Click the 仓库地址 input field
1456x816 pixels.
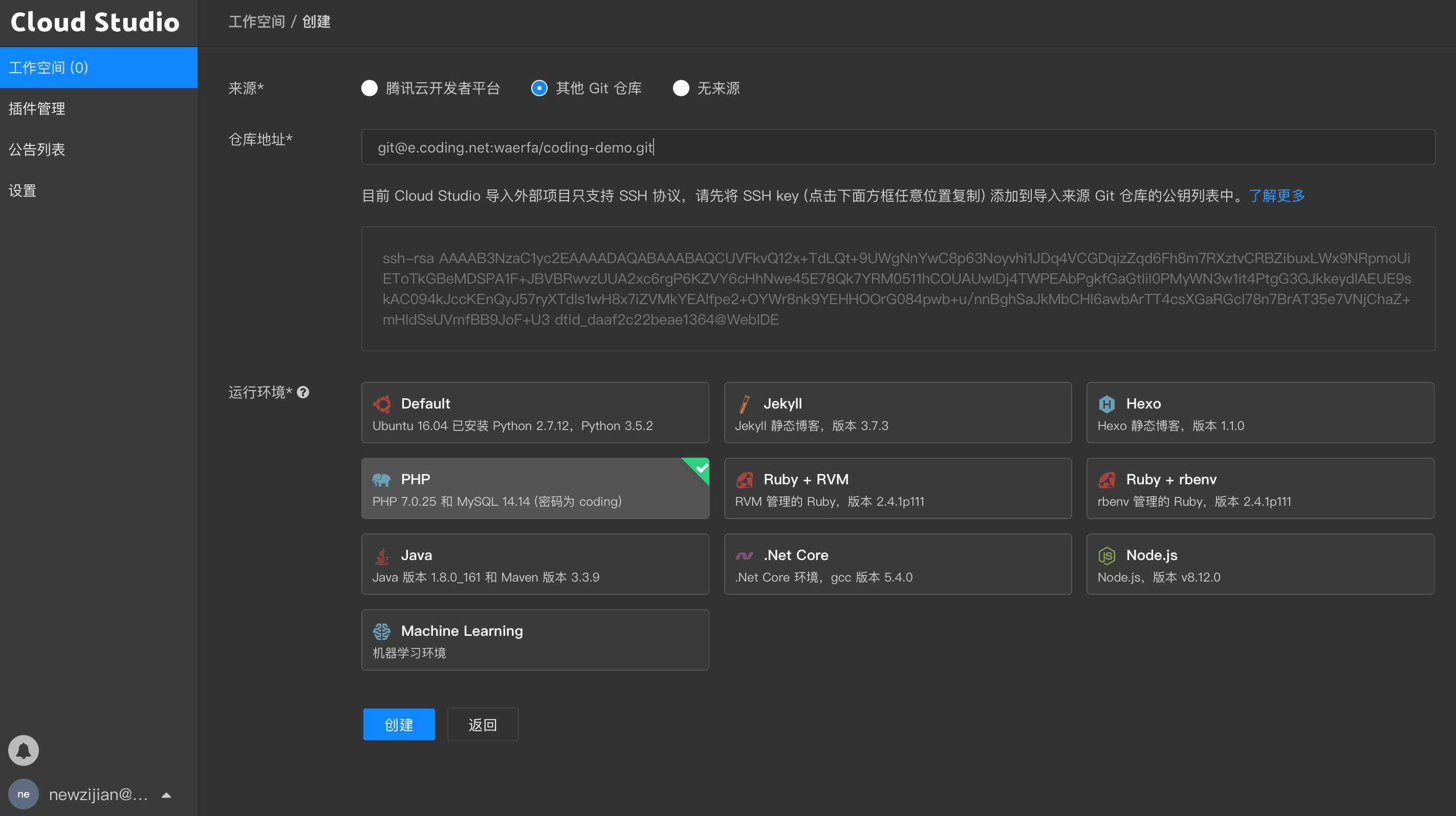click(x=898, y=147)
